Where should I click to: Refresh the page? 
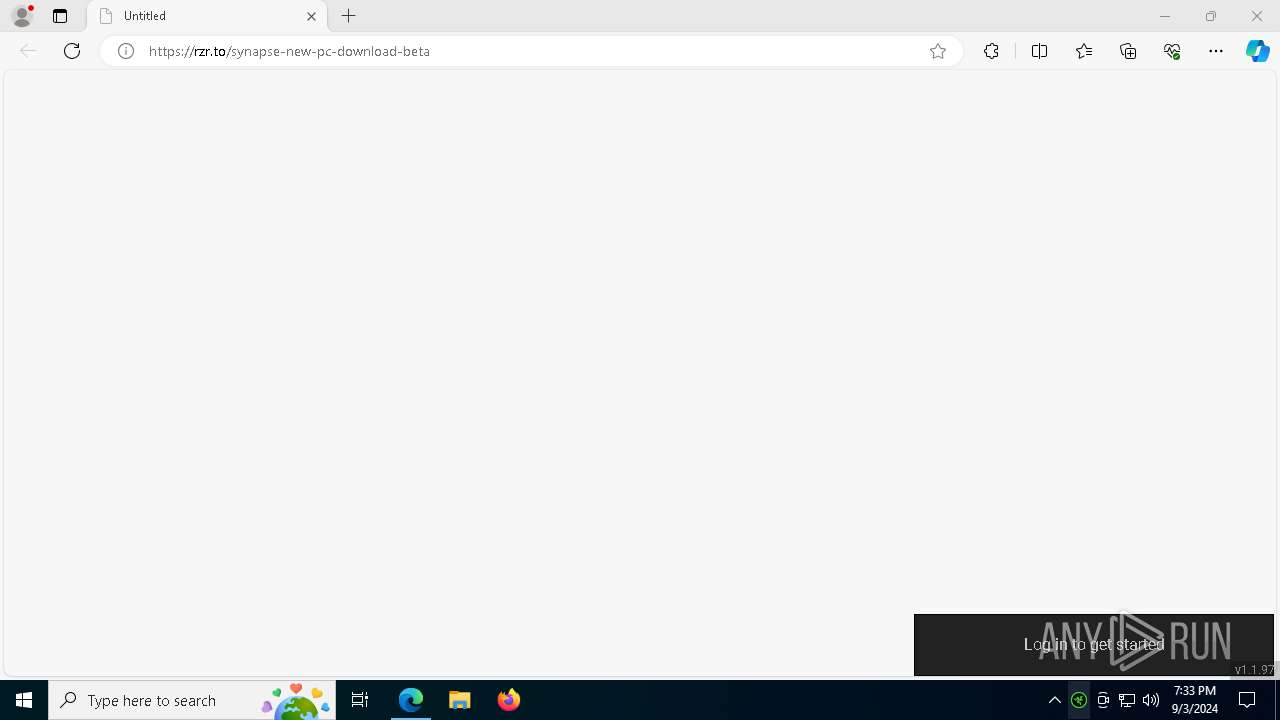pos(72,51)
